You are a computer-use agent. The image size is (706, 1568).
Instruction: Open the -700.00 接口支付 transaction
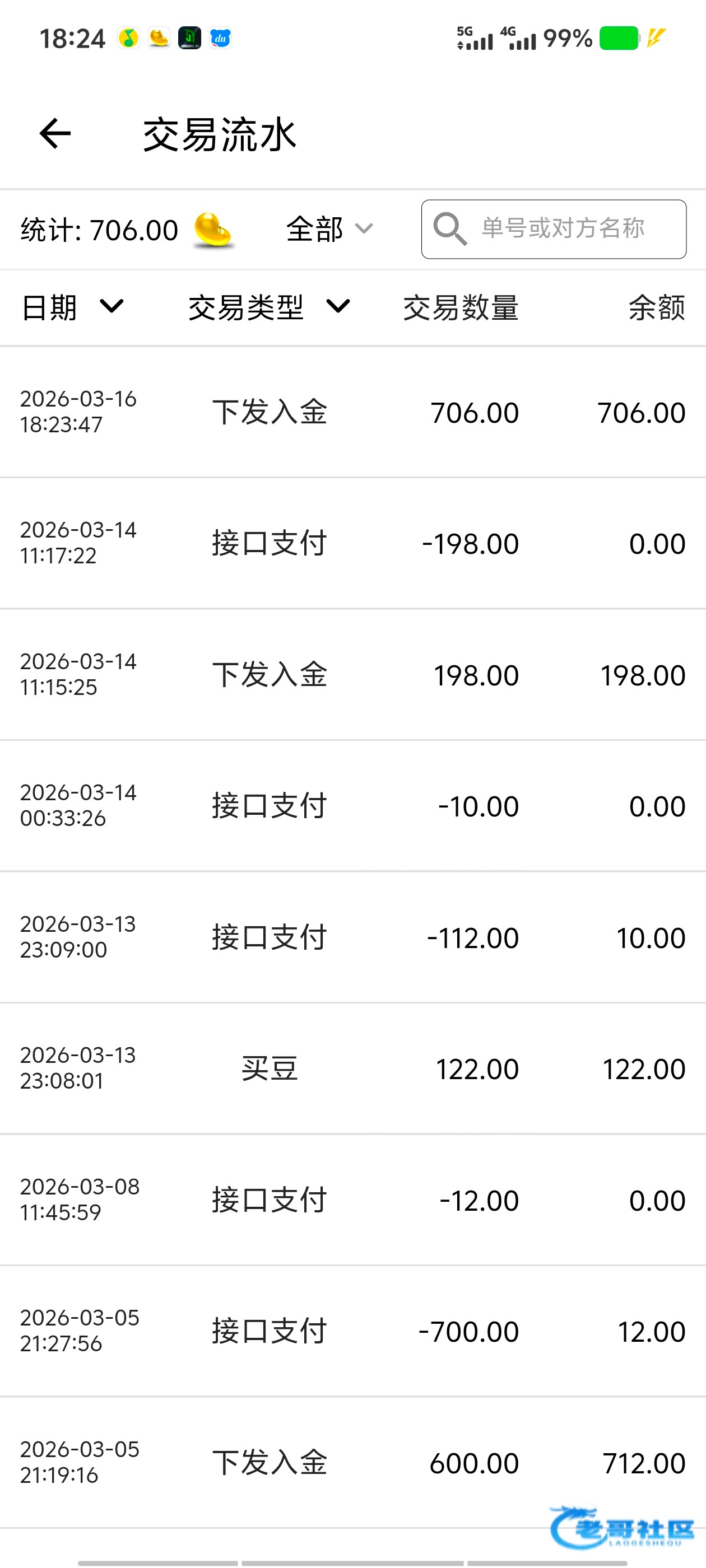tap(352, 1331)
